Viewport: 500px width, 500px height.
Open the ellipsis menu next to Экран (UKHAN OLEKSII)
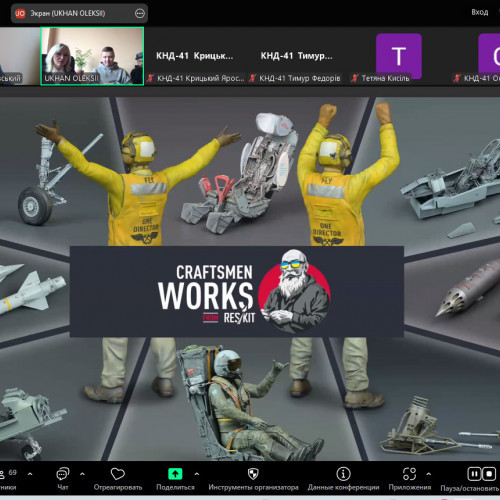[x=140, y=13]
